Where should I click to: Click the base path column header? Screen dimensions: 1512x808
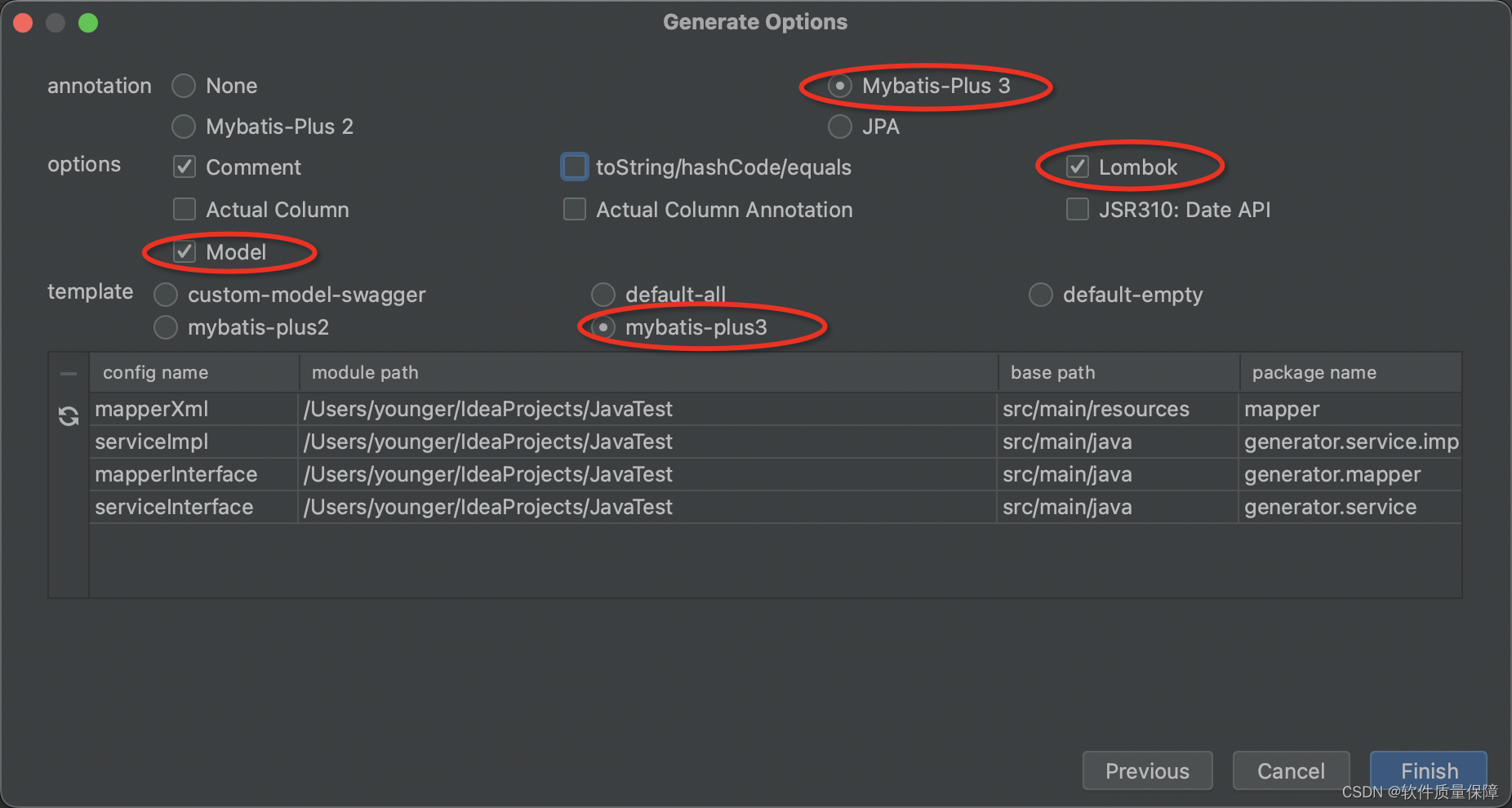click(1119, 373)
